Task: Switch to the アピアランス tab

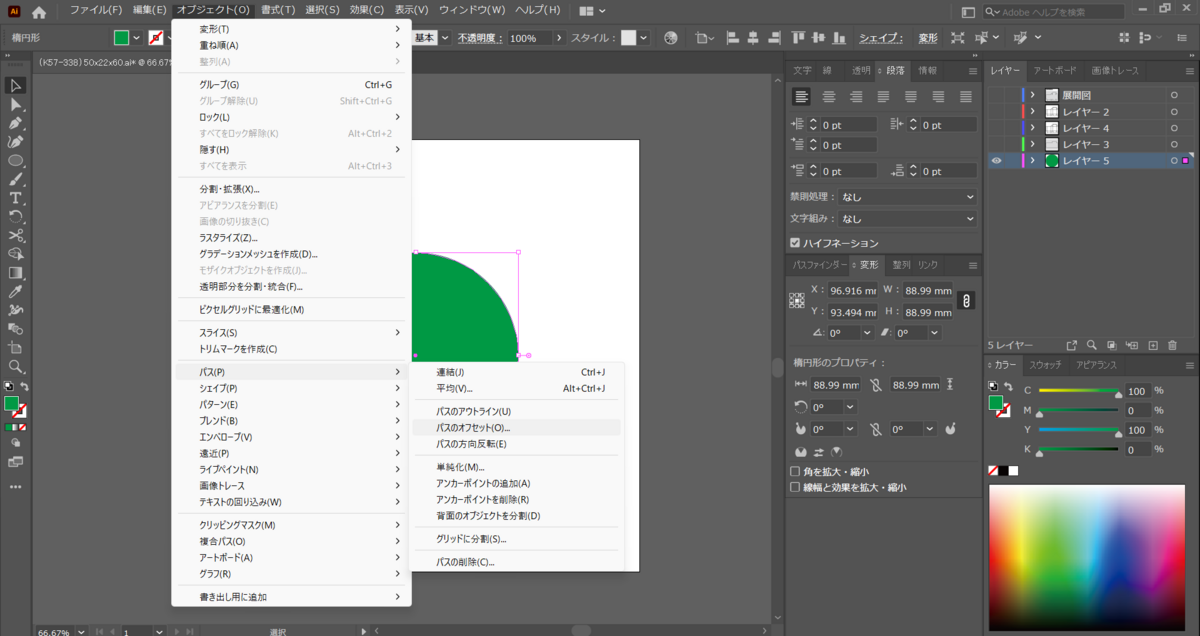Action: pyautogui.click(x=1097, y=365)
